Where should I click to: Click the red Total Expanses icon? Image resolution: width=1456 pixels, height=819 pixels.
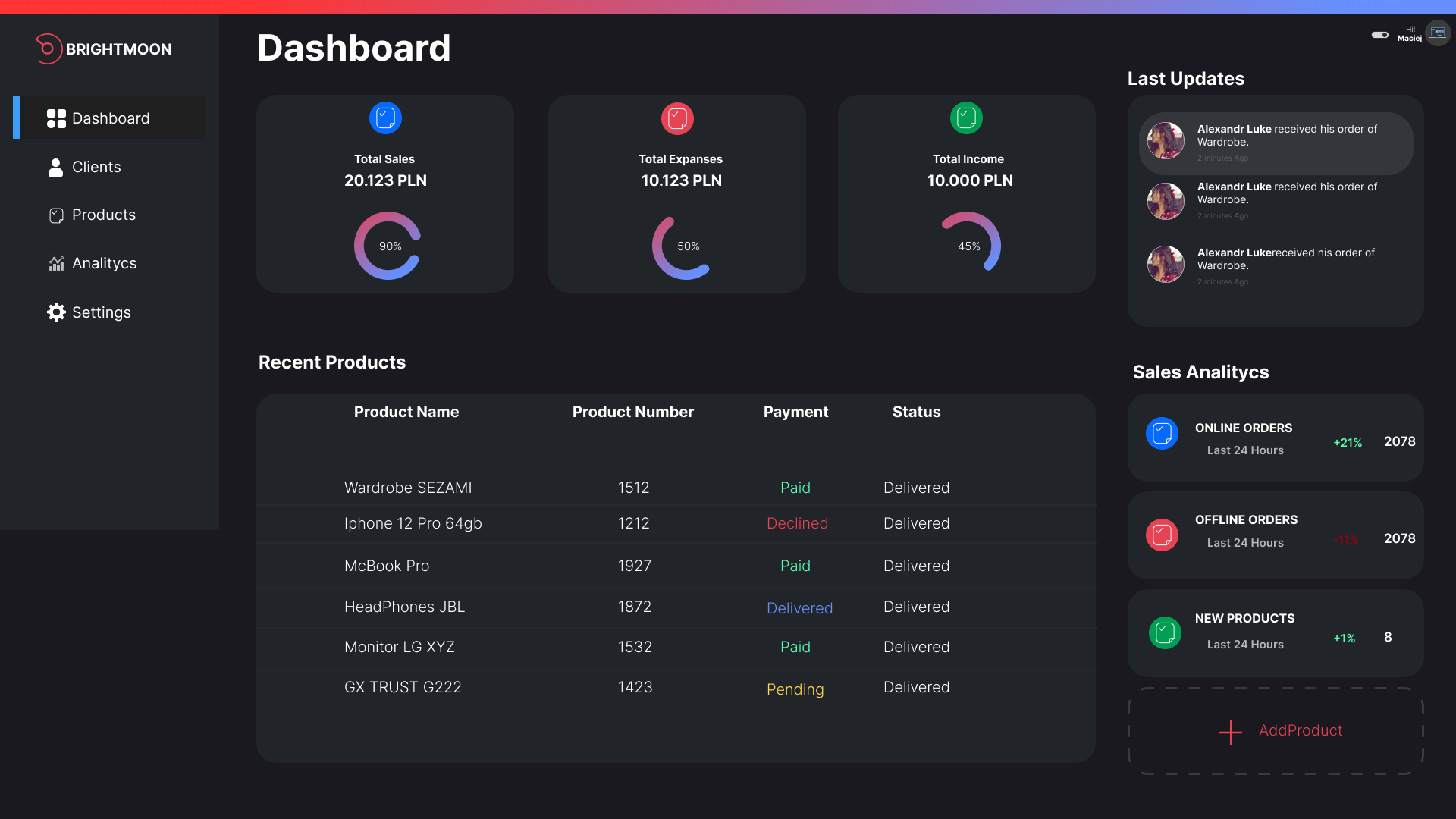click(677, 118)
